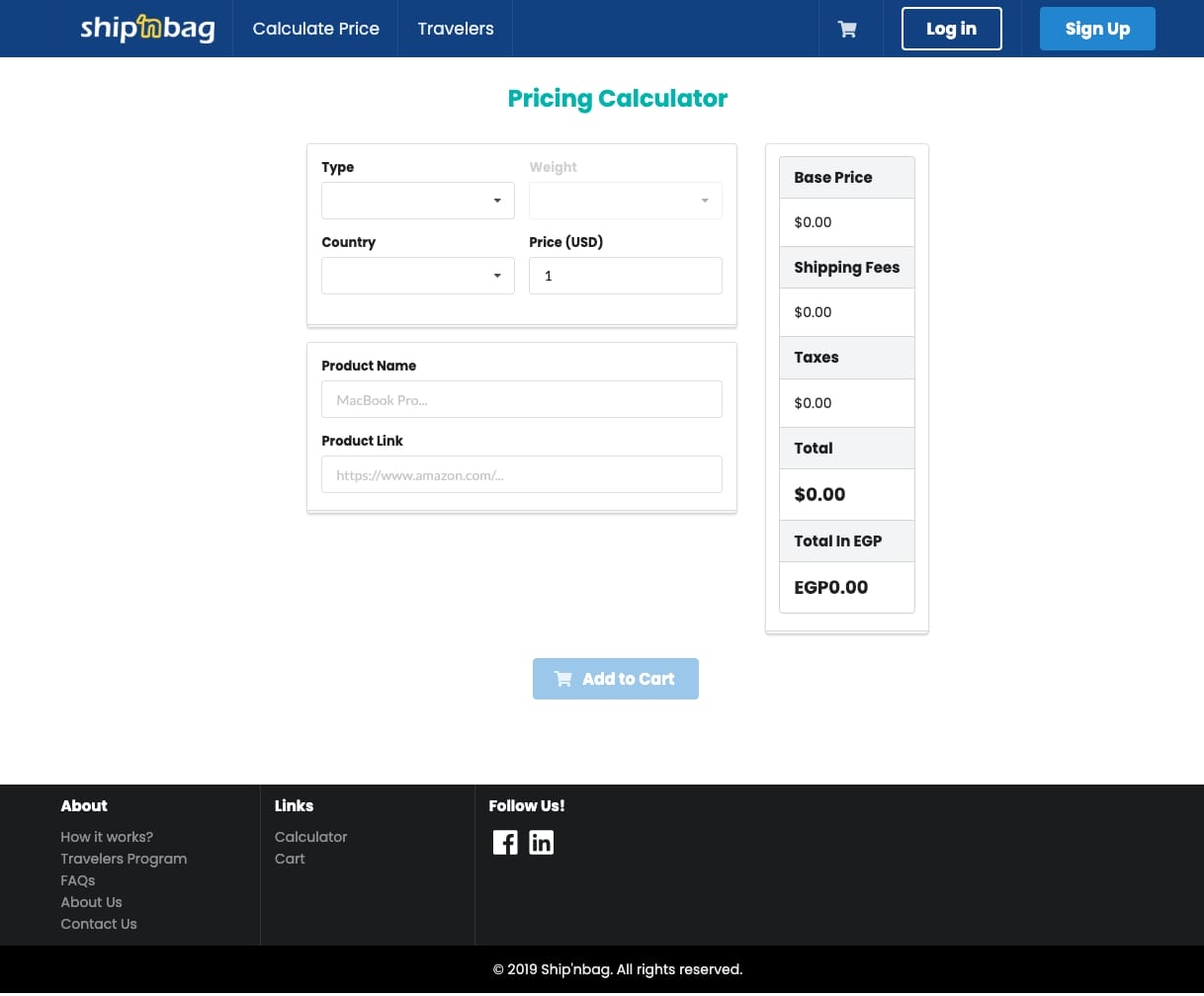Open the Country dropdown

click(417, 276)
